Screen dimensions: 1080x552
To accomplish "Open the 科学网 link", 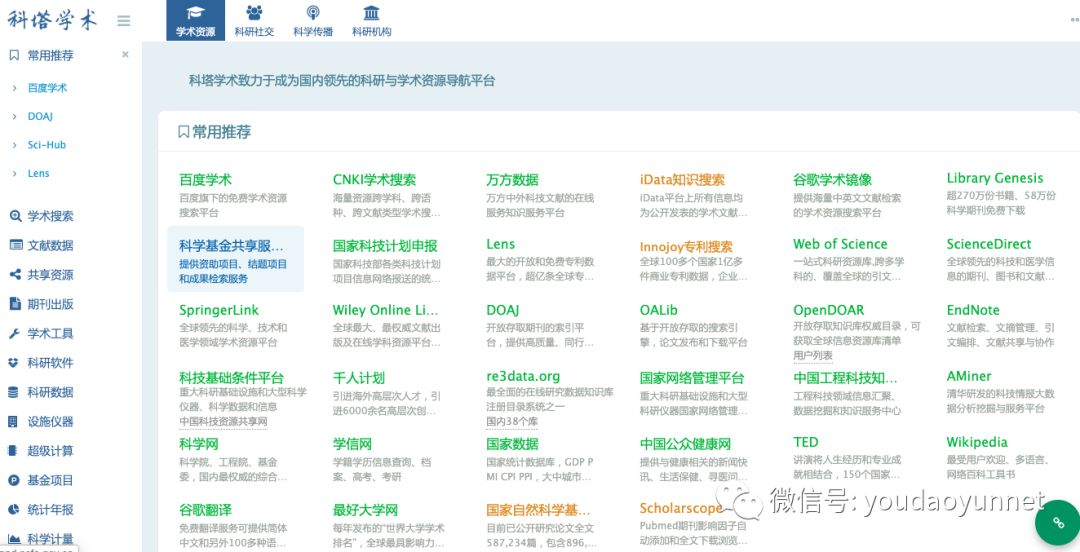I will 198,444.
